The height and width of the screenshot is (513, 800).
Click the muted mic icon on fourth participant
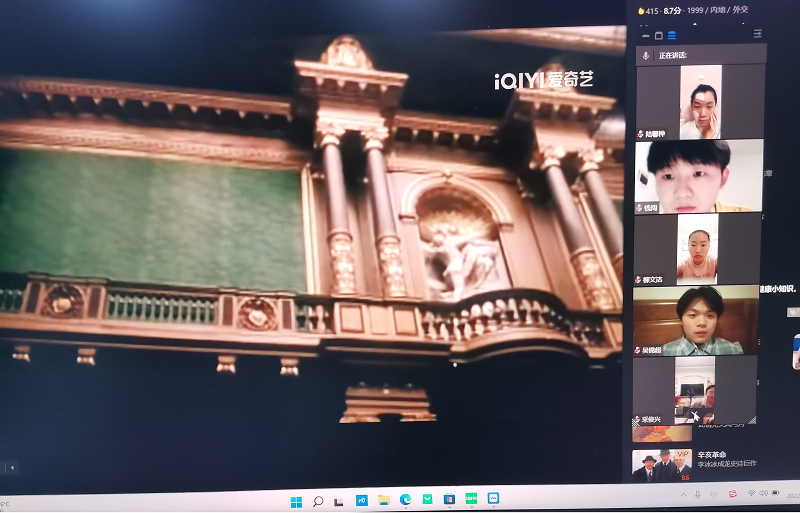tap(637, 350)
